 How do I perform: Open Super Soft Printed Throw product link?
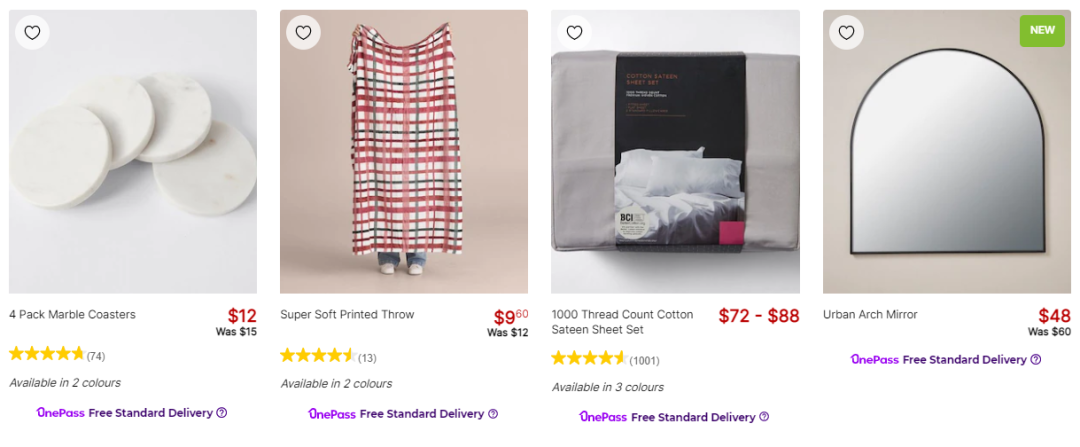[x=347, y=314]
